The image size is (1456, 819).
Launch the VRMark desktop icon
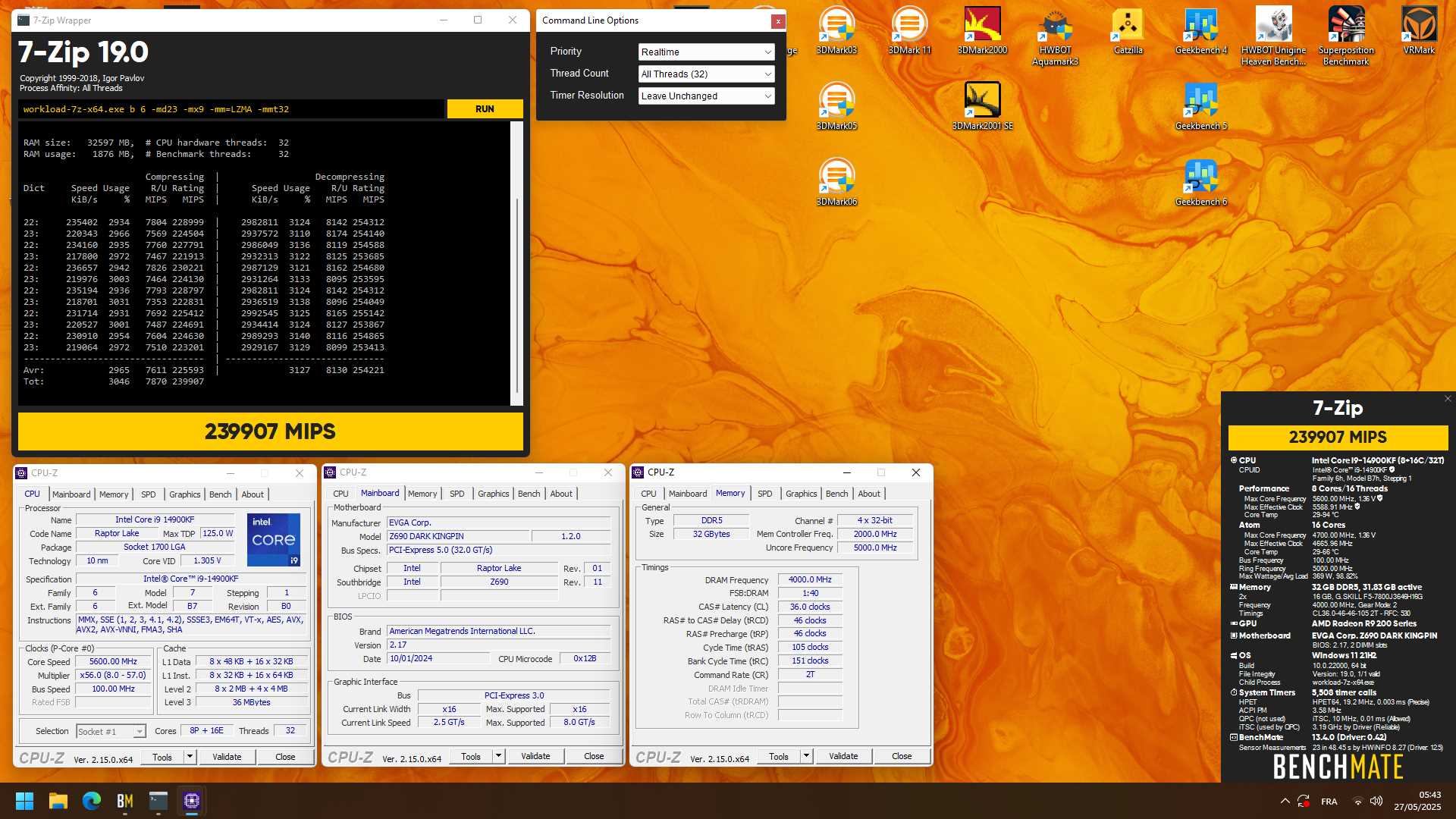(1419, 30)
